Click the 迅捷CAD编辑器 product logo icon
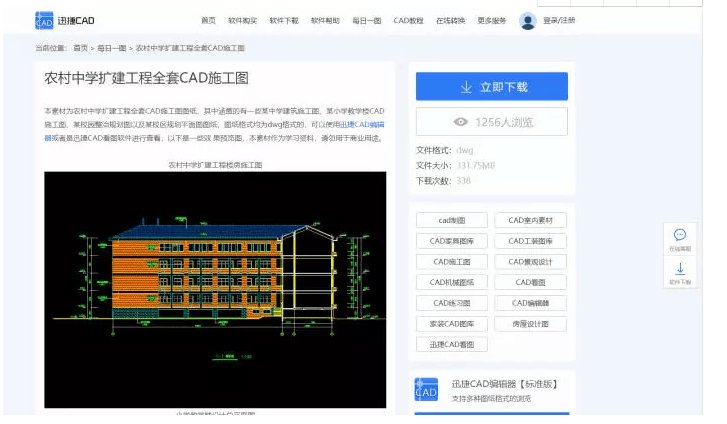 coord(426,390)
